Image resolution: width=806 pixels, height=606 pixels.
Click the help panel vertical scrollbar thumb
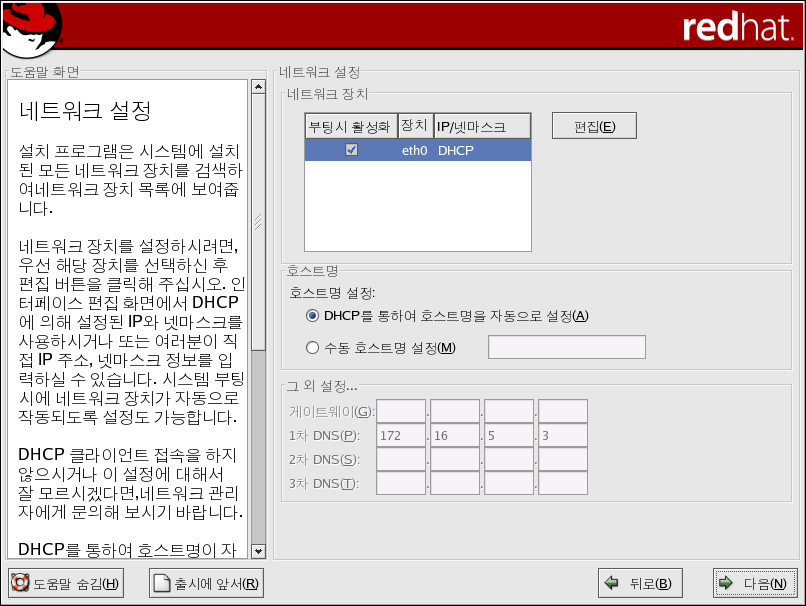tap(258, 222)
